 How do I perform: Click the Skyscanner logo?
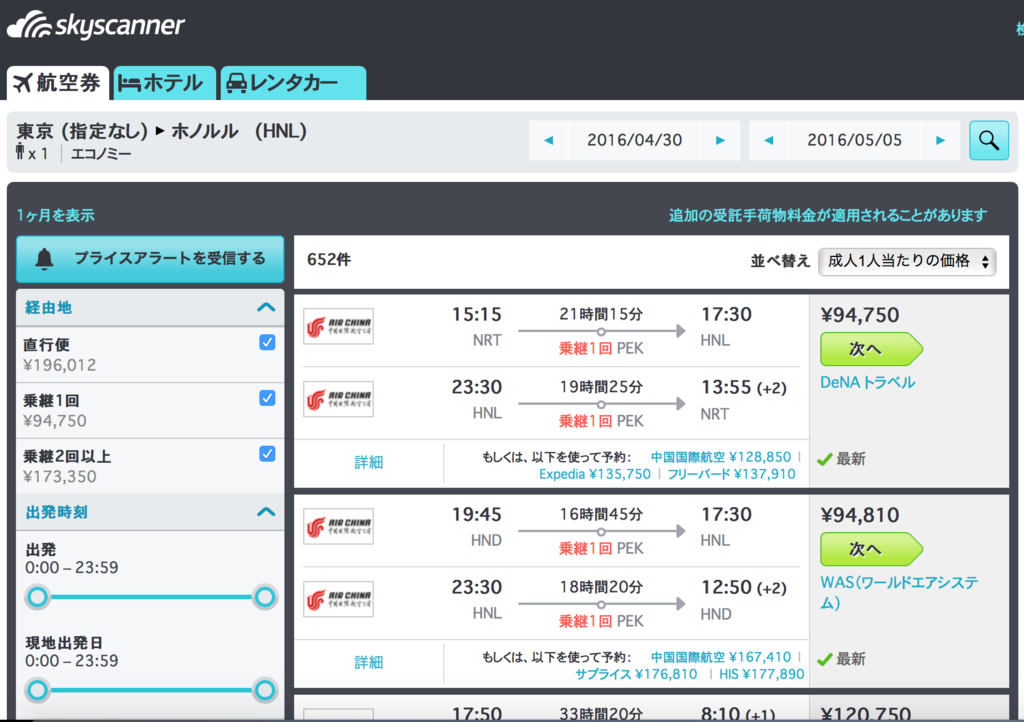[x=95, y=26]
